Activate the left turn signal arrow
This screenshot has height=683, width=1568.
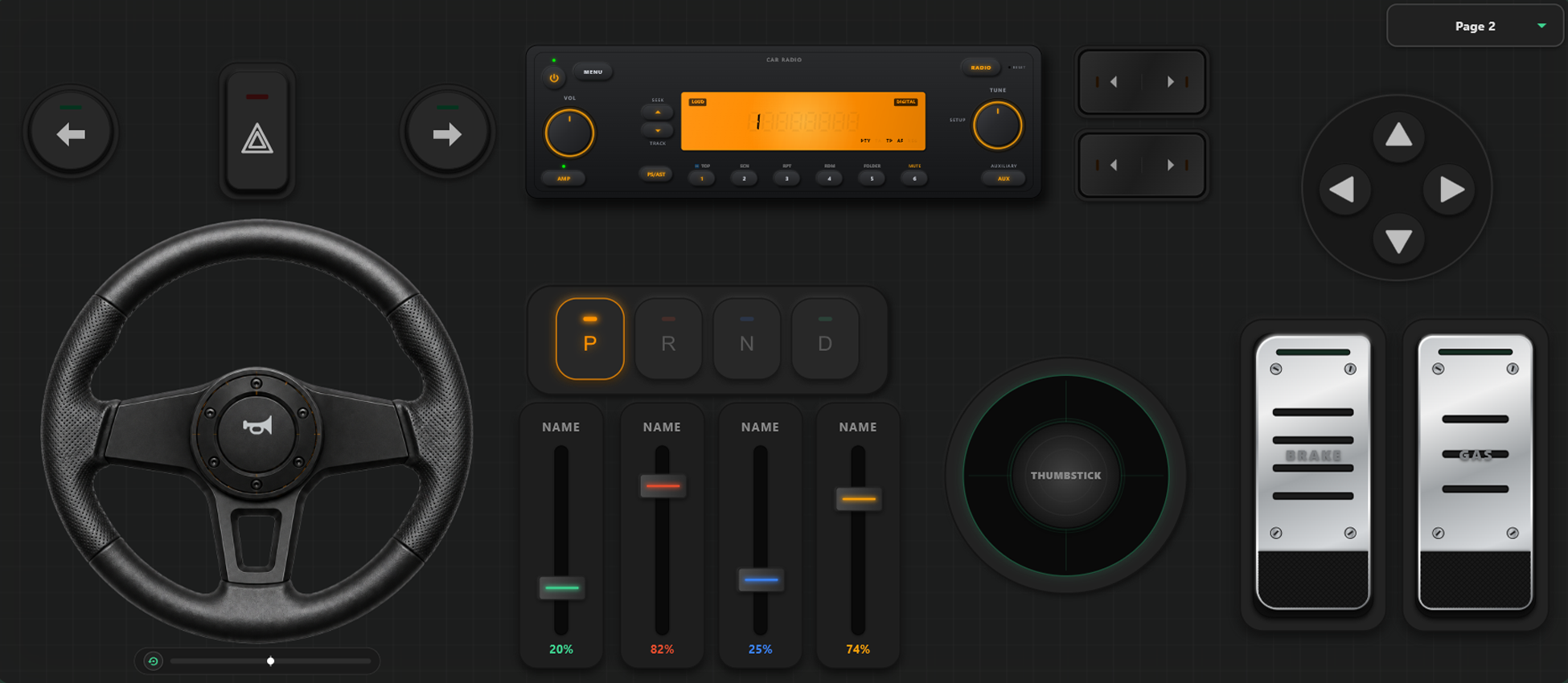(x=71, y=133)
